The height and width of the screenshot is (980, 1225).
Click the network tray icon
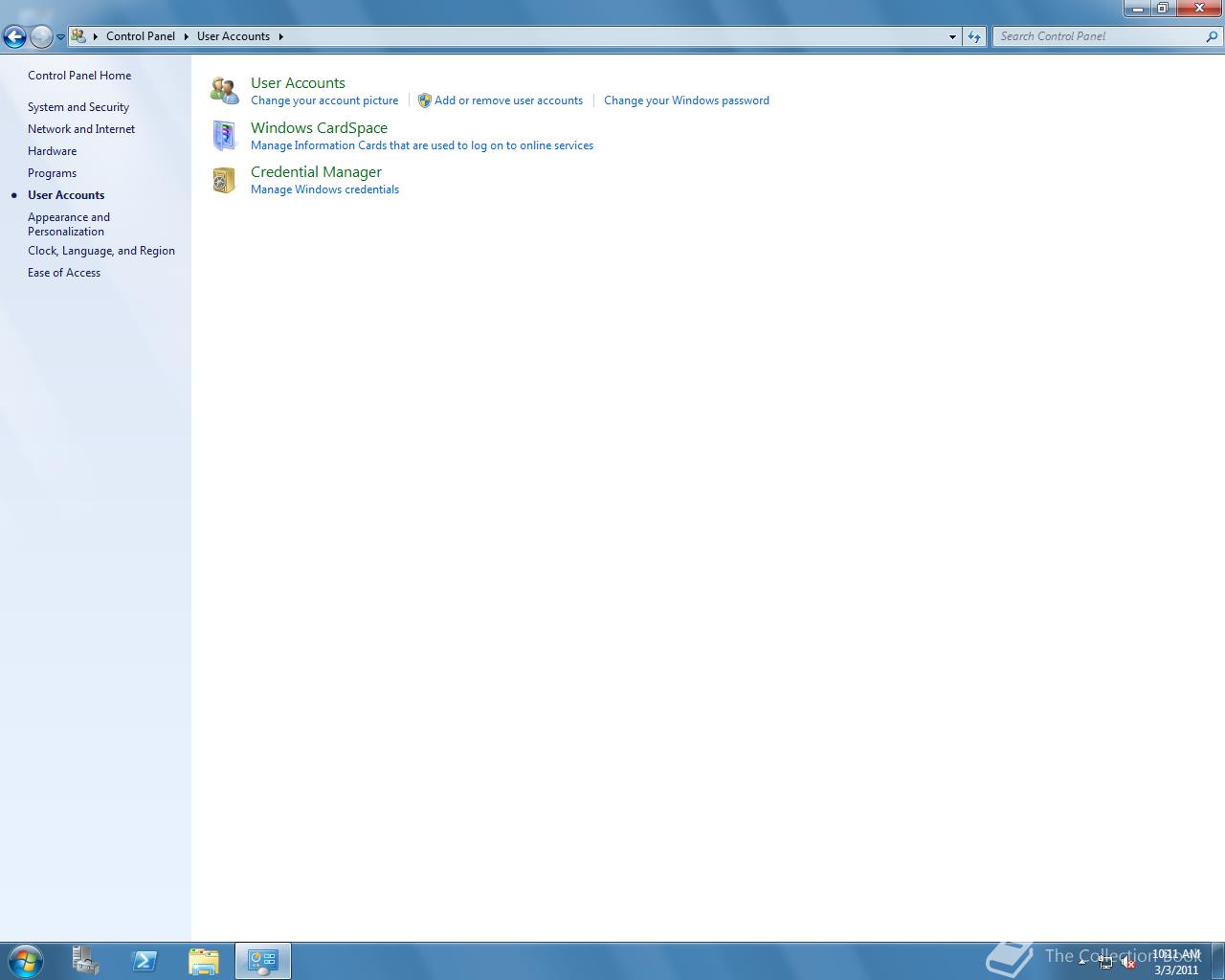pyautogui.click(x=1105, y=962)
